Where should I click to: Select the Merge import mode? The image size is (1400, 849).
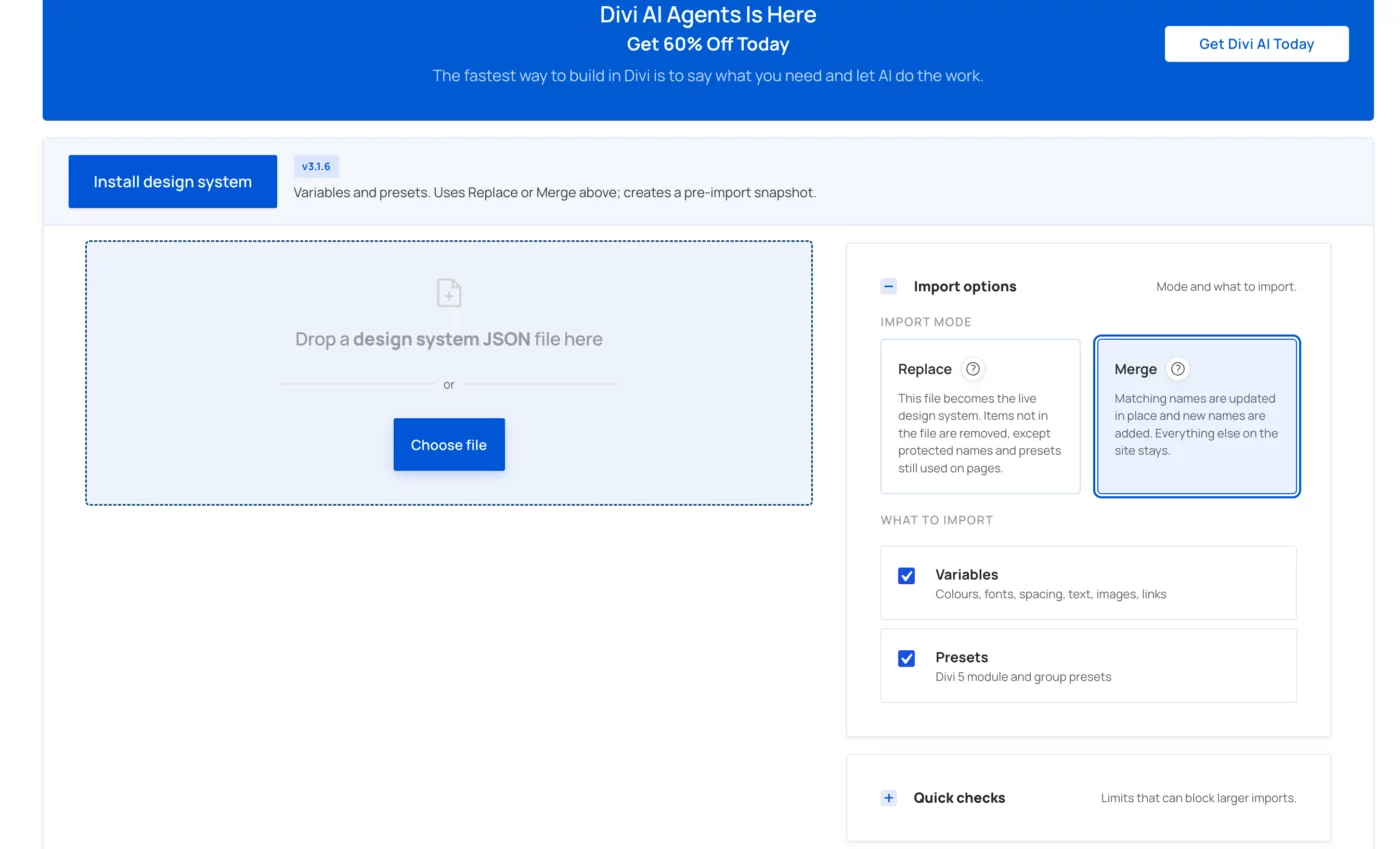point(1197,416)
